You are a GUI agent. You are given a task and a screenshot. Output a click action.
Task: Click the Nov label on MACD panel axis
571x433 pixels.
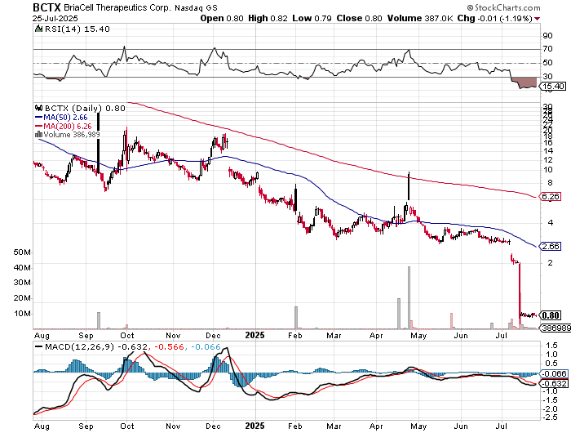pyautogui.click(x=173, y=426)
